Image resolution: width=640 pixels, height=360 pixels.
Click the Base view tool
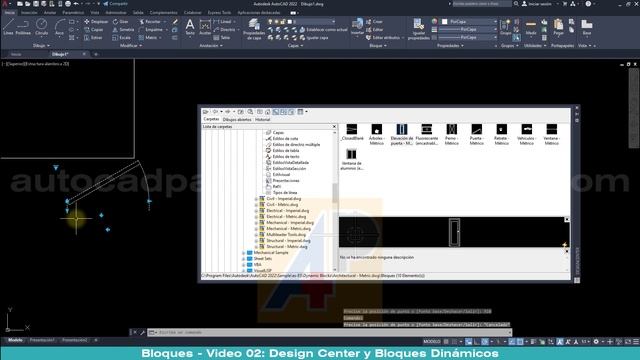point(587,27)
